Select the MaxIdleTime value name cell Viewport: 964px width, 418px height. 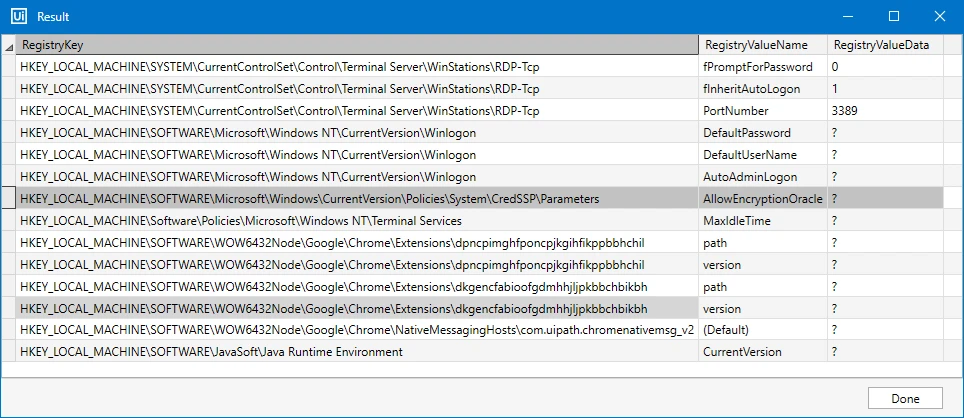click(763, 221)
